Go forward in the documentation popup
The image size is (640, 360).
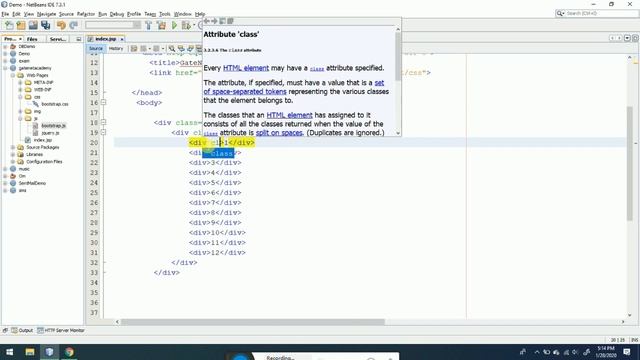click(x=214, y=21)
